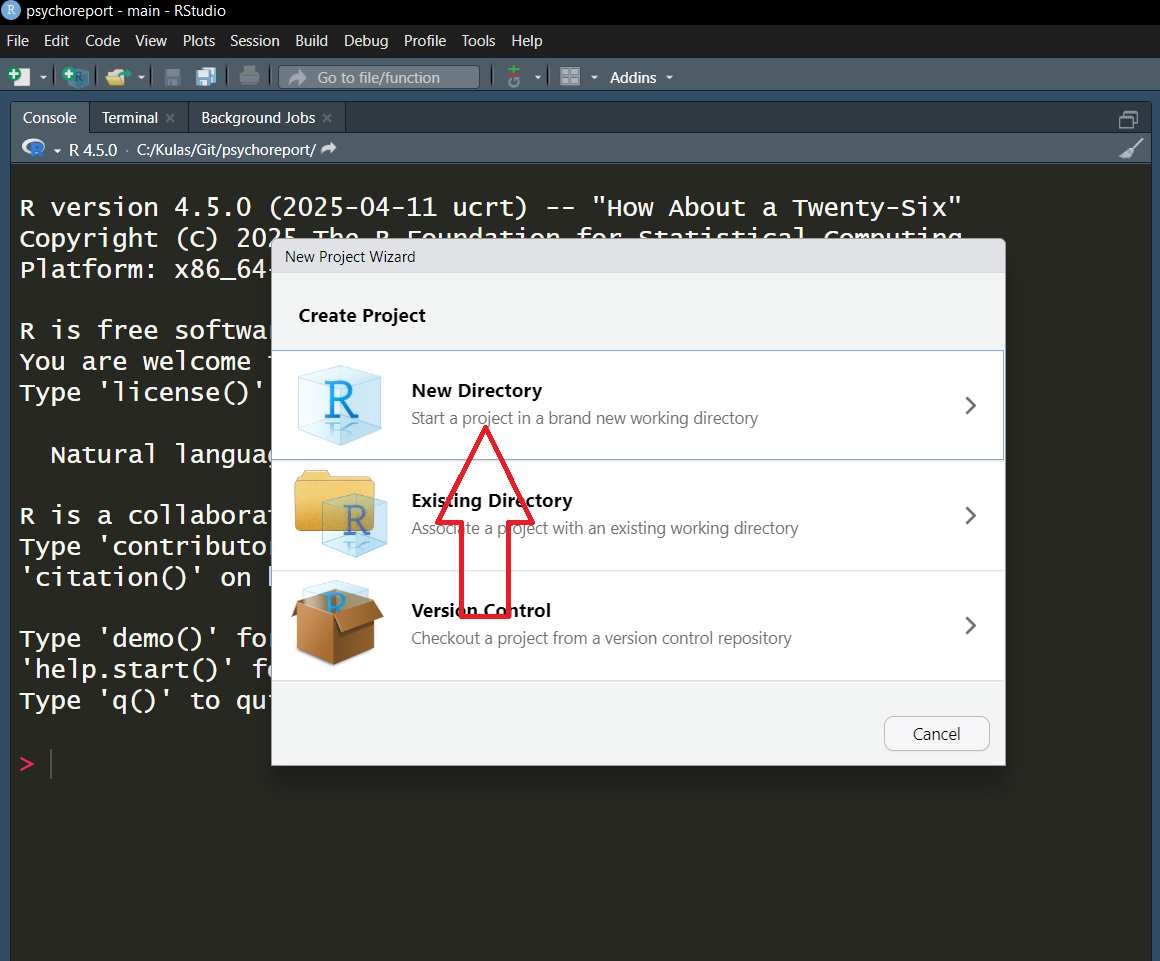Choose New Directory project option
The image size is (1160, 961).
pos(637,405)
